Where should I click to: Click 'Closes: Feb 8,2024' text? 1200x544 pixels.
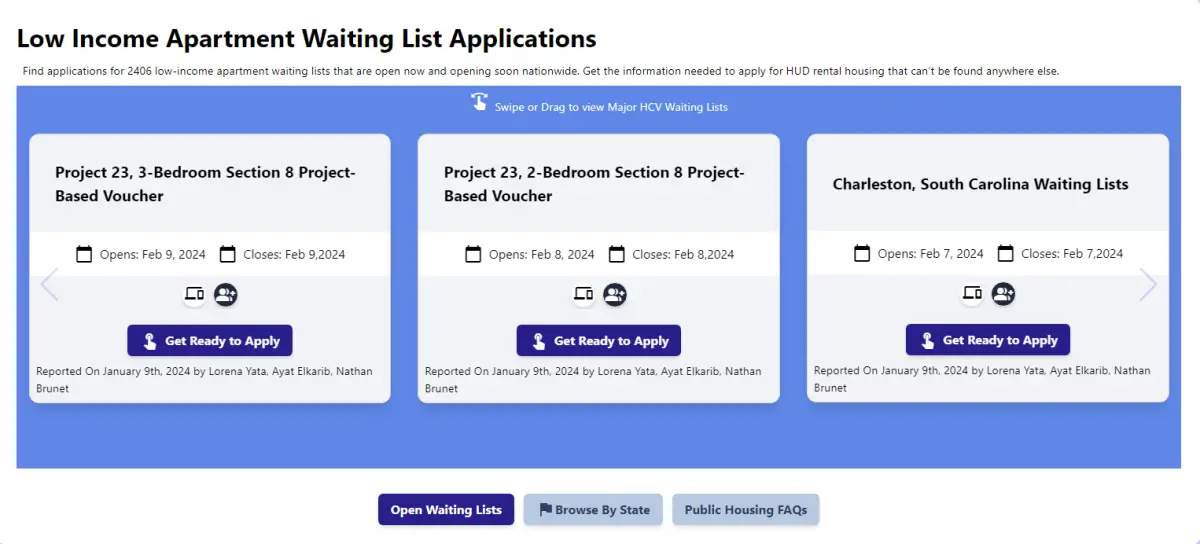coord(683,254)
